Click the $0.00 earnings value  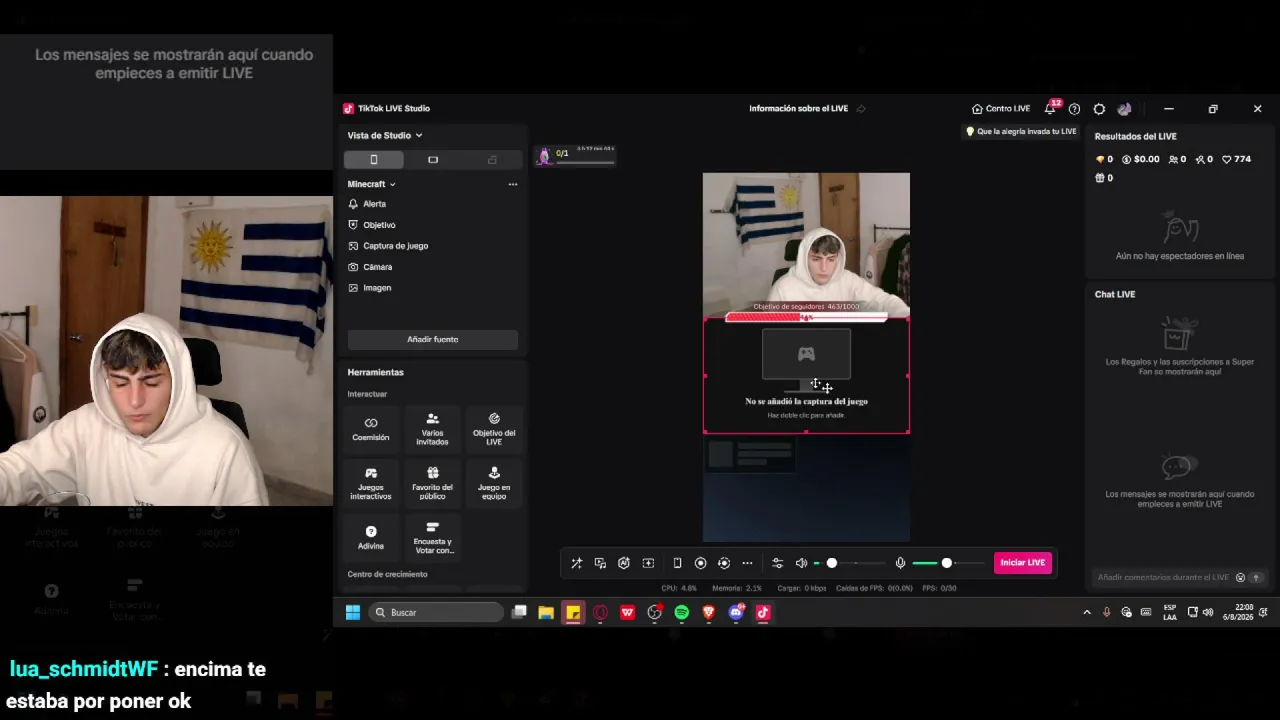[1141, 159]
